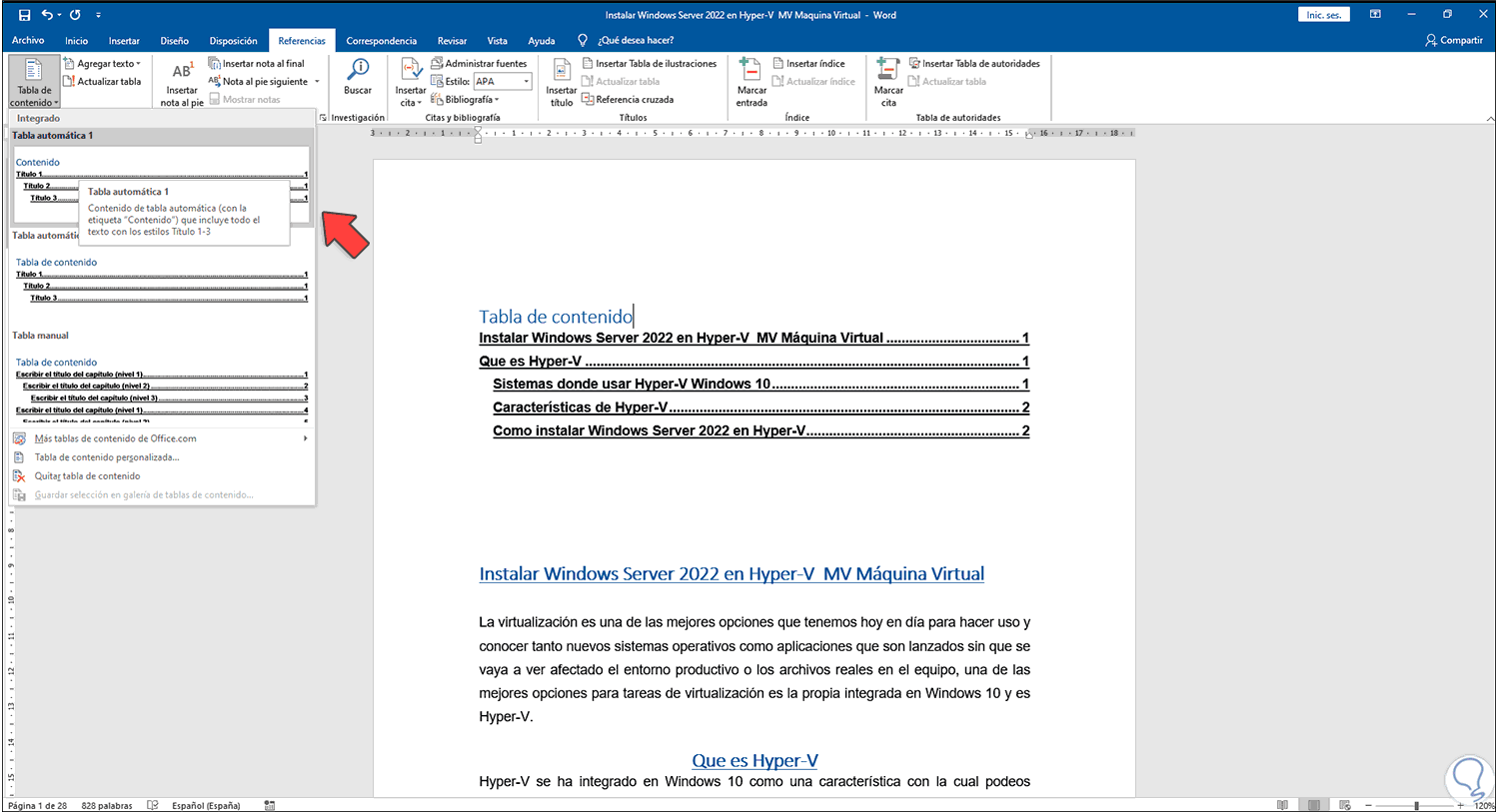Image resolution: width=1499 pixels, height=812 pixels.
Task: Collapse the ribbon with the chevron arrow
Action: 1490,119
